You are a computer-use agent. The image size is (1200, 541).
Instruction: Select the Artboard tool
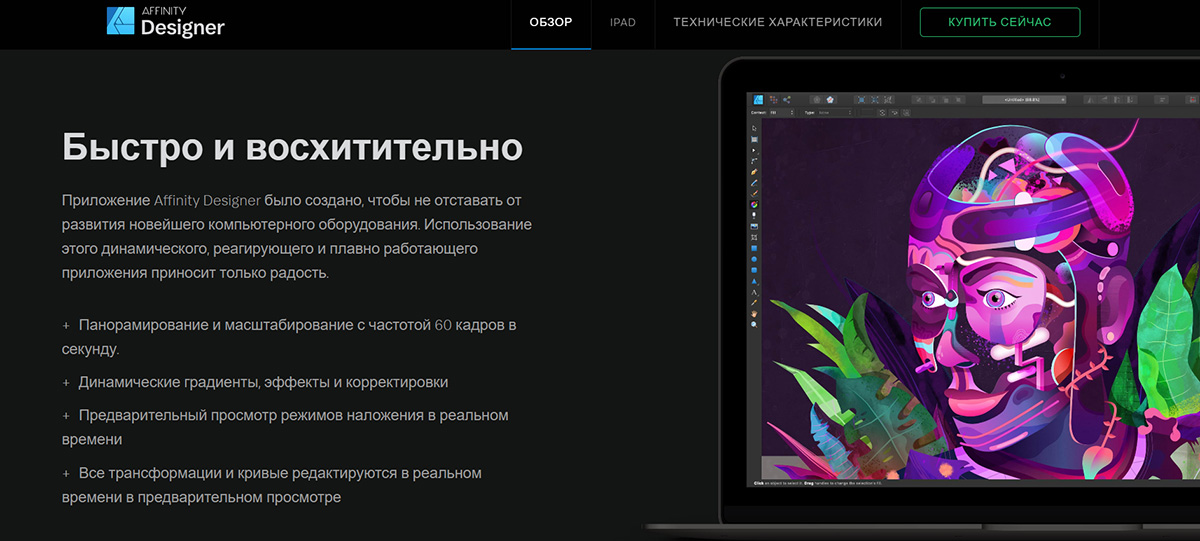[754, 139]
